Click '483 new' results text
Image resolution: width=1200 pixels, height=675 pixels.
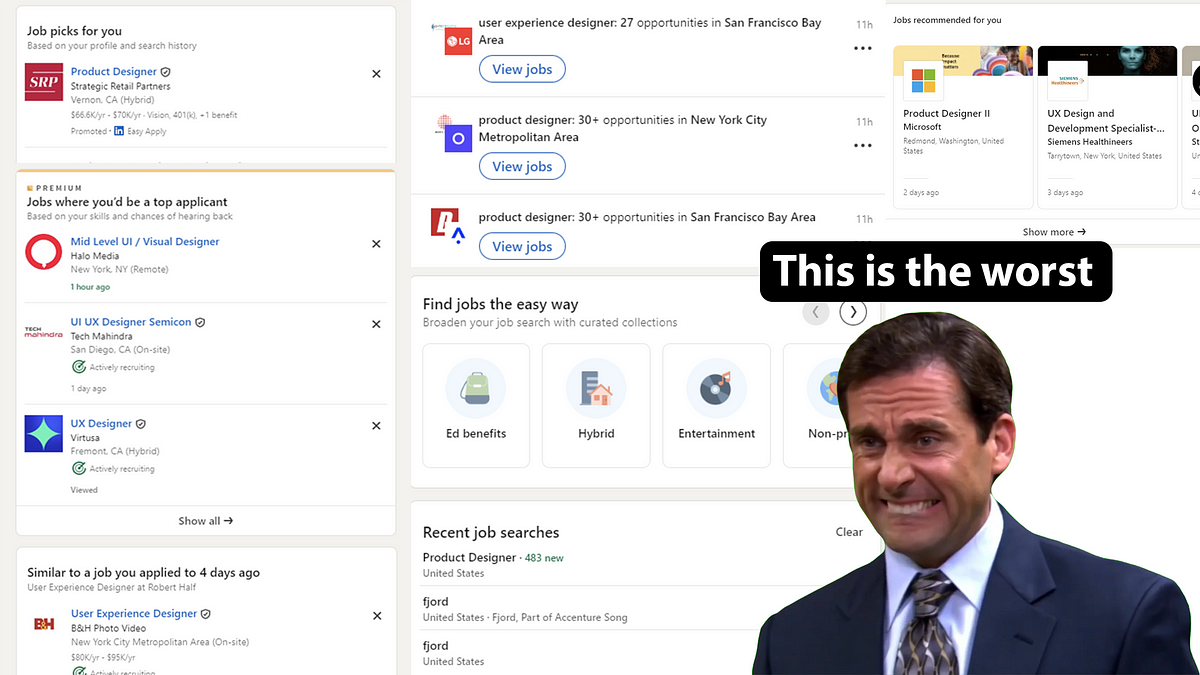coord(544,558)
